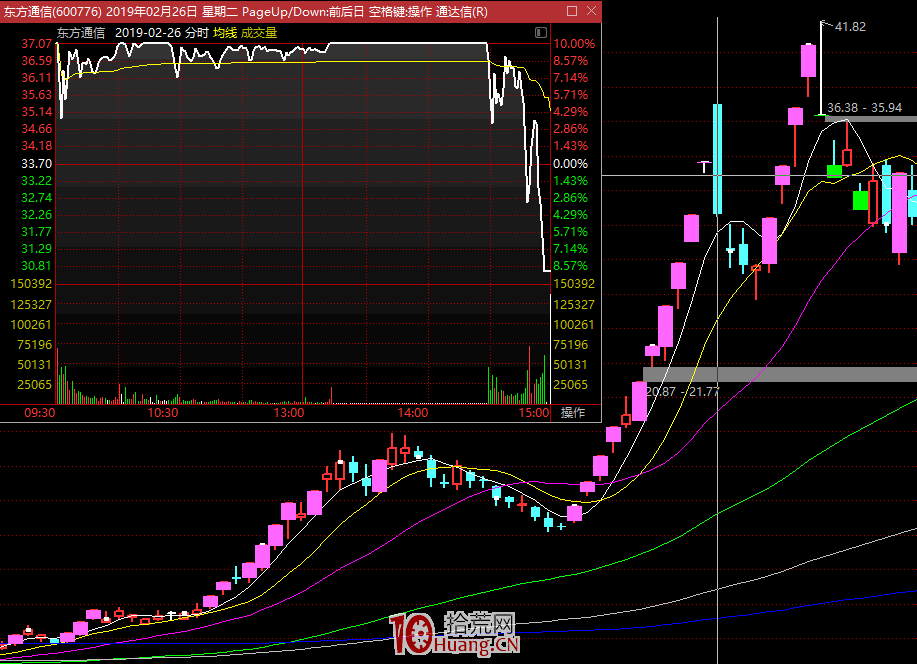This screenshot has height=664, width=917.
Task: Click the 13:00 time axis marker
Action: 288,412
